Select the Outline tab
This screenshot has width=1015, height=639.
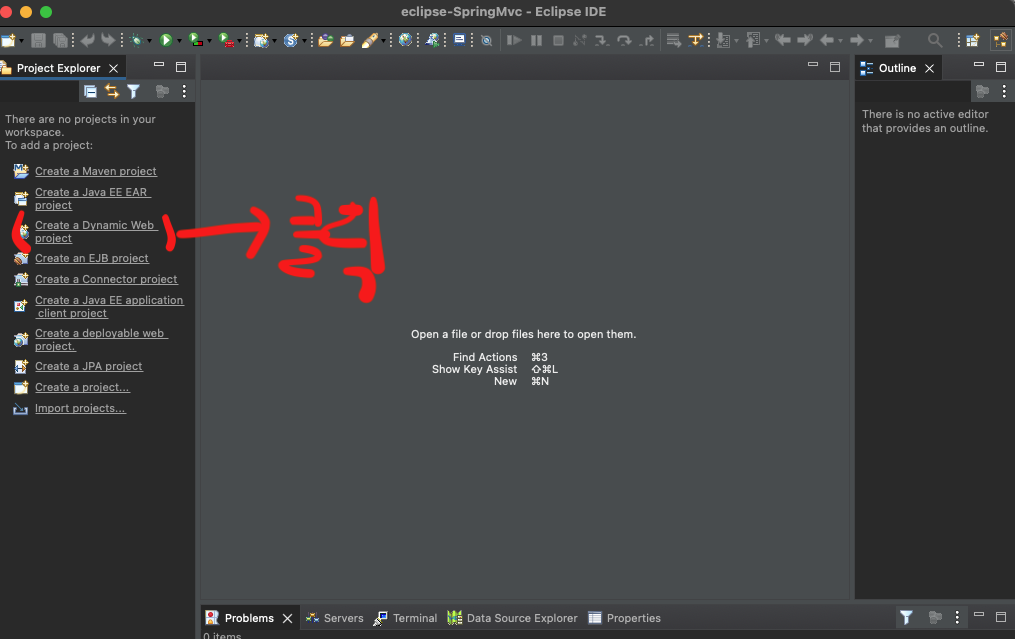click(897, 68)
